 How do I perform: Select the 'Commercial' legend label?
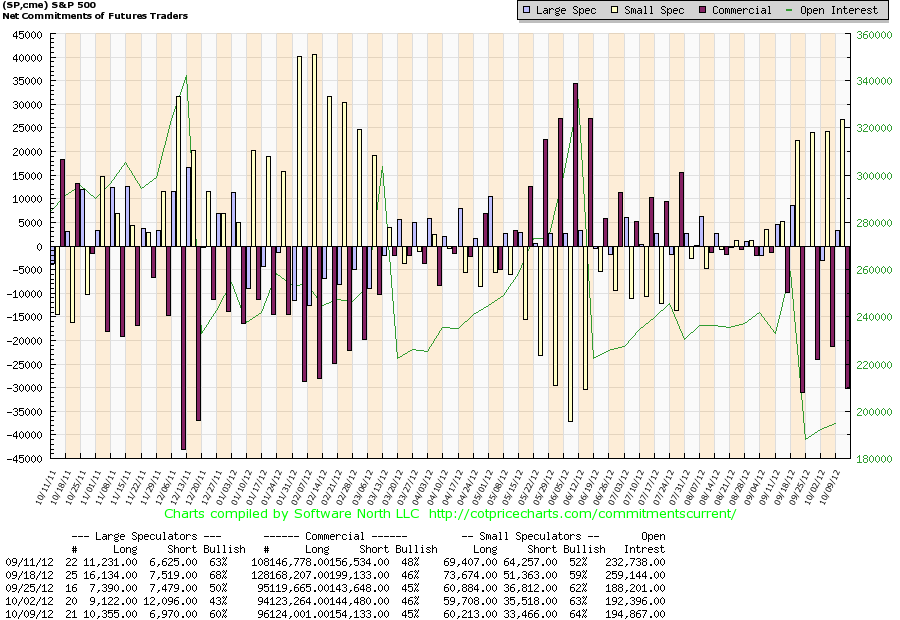pos(742,10)
